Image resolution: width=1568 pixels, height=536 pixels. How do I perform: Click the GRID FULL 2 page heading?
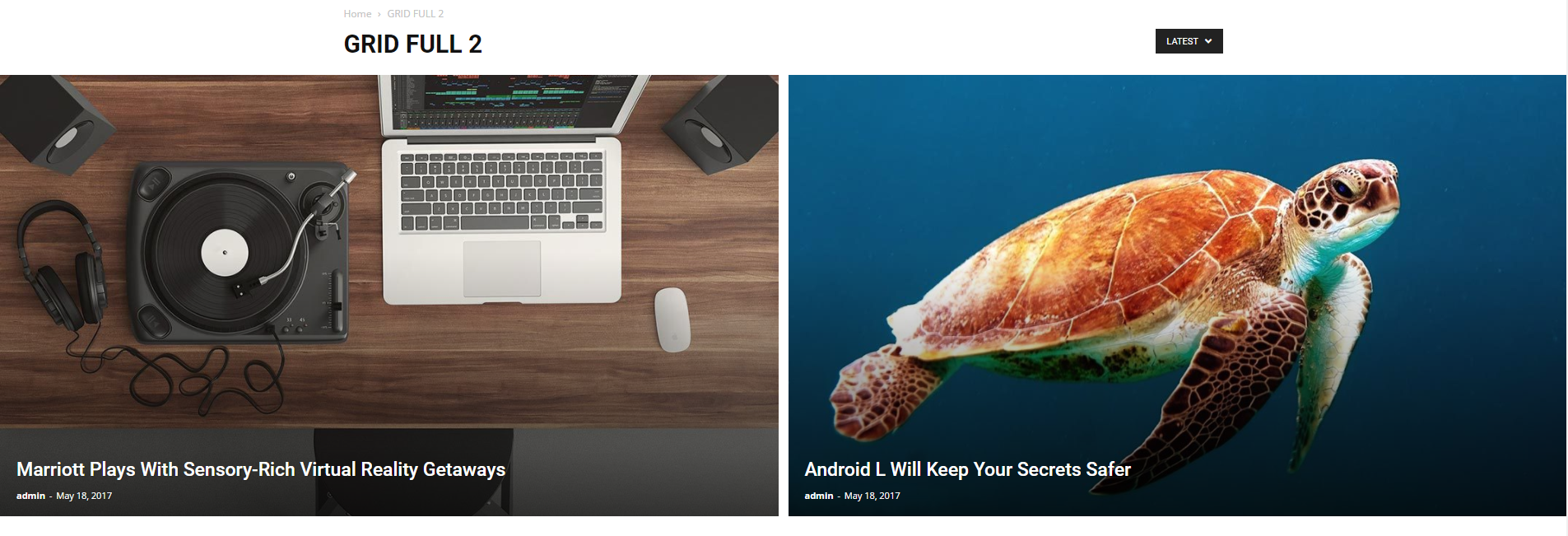(x=412, y=44)
